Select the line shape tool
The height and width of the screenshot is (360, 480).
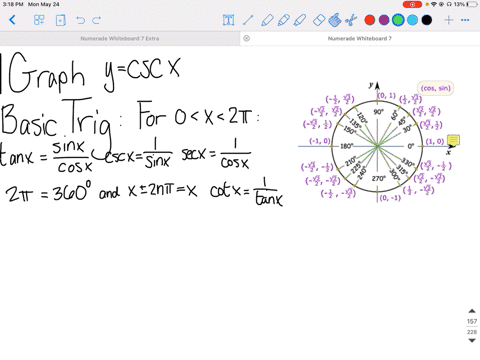(248, 20)
